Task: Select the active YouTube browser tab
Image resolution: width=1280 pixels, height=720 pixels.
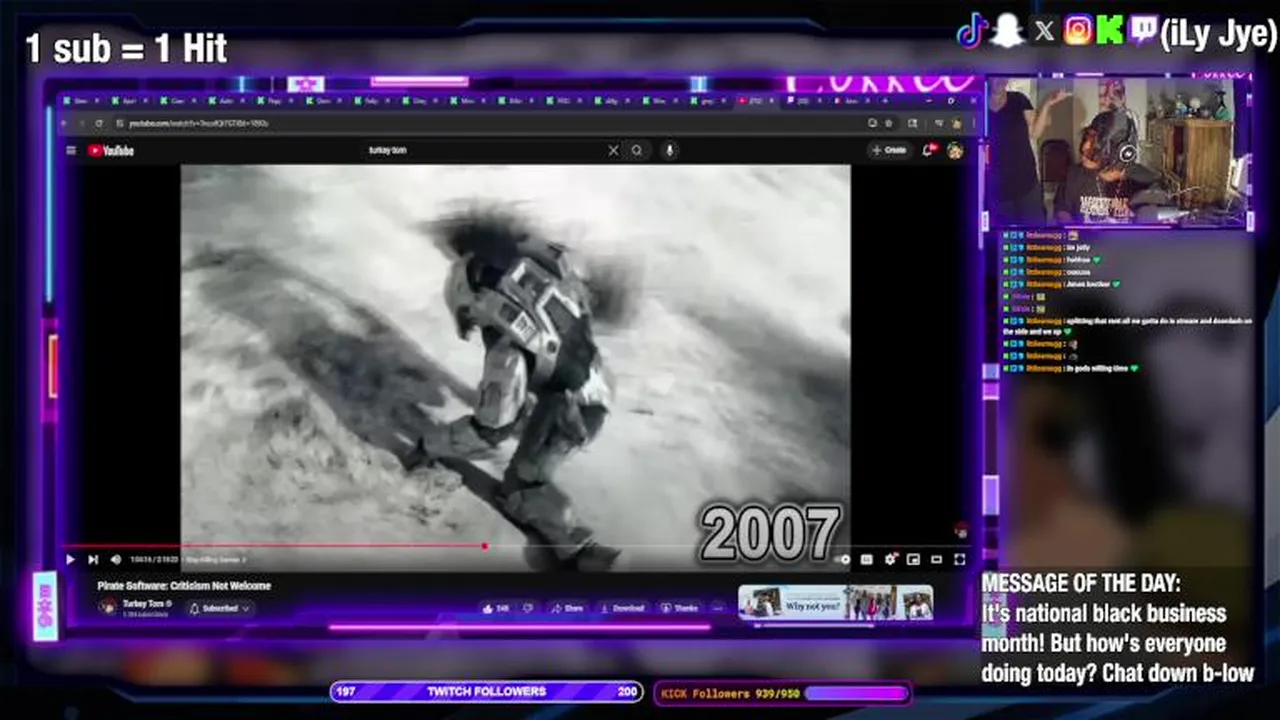Action: [x=759, y=101]
